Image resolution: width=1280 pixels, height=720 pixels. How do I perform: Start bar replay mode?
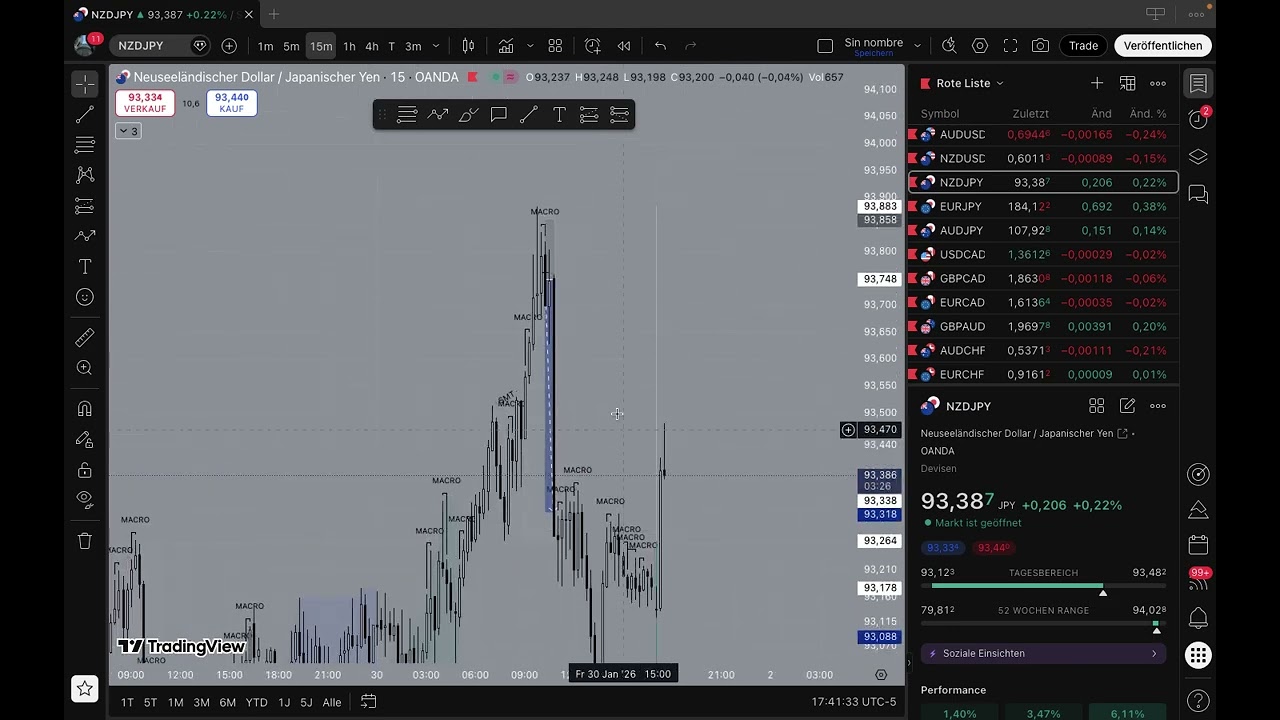[624, 46]
